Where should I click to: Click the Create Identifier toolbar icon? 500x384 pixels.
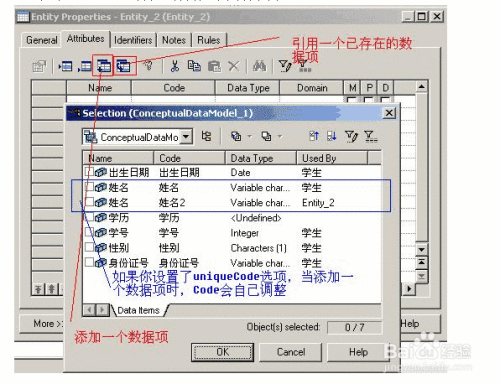point(148,66)
